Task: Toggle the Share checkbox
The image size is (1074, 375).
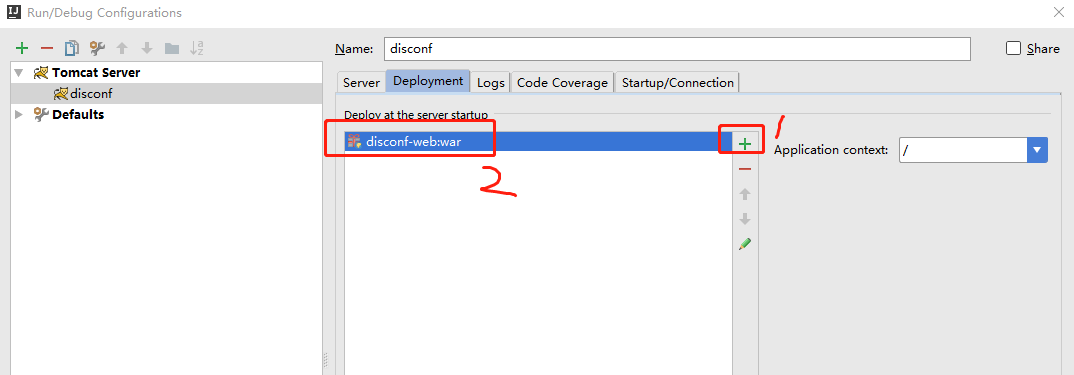Action: (x=1013, y=48)
